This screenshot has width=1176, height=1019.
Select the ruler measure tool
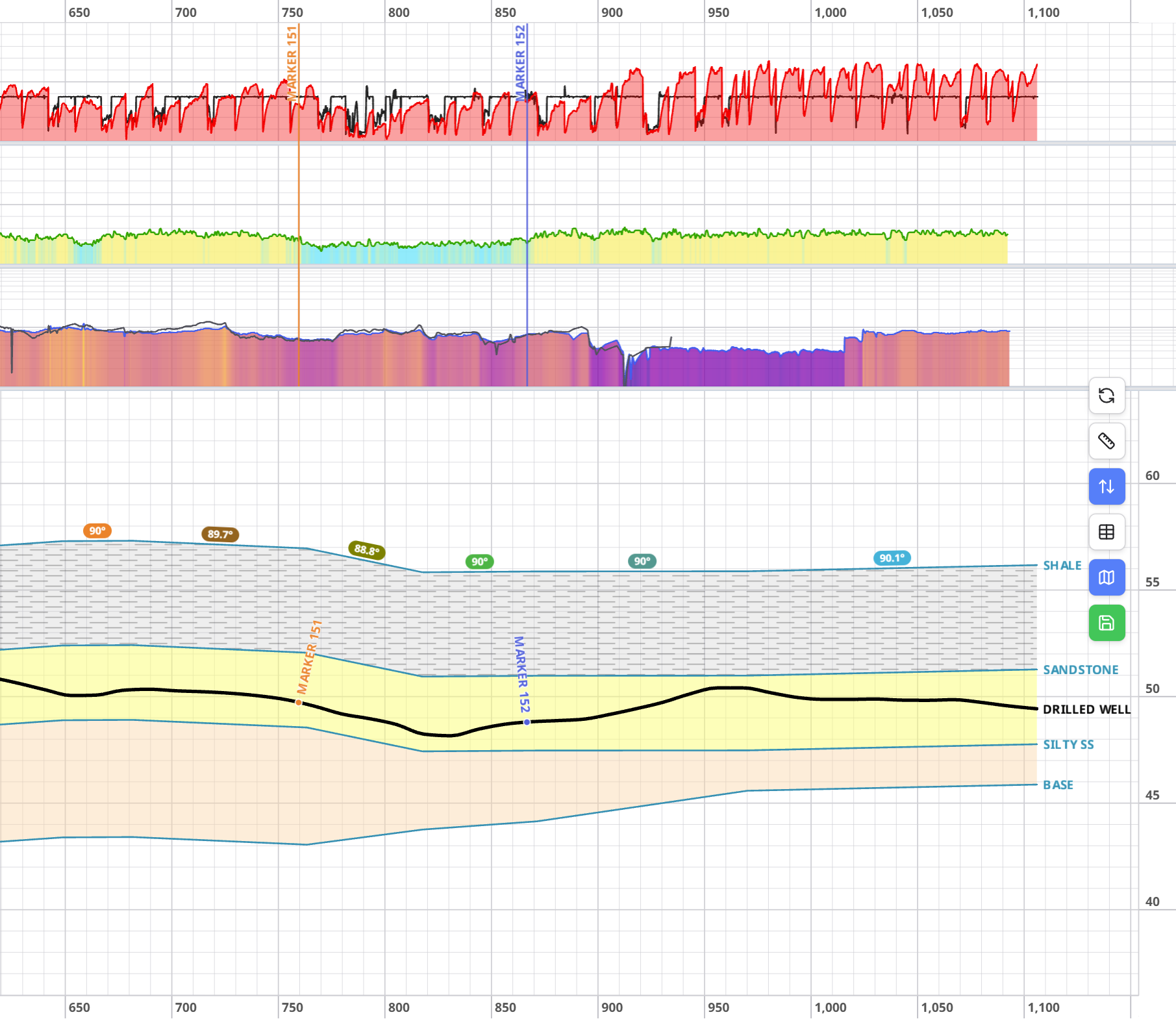tap(1107, 441)
